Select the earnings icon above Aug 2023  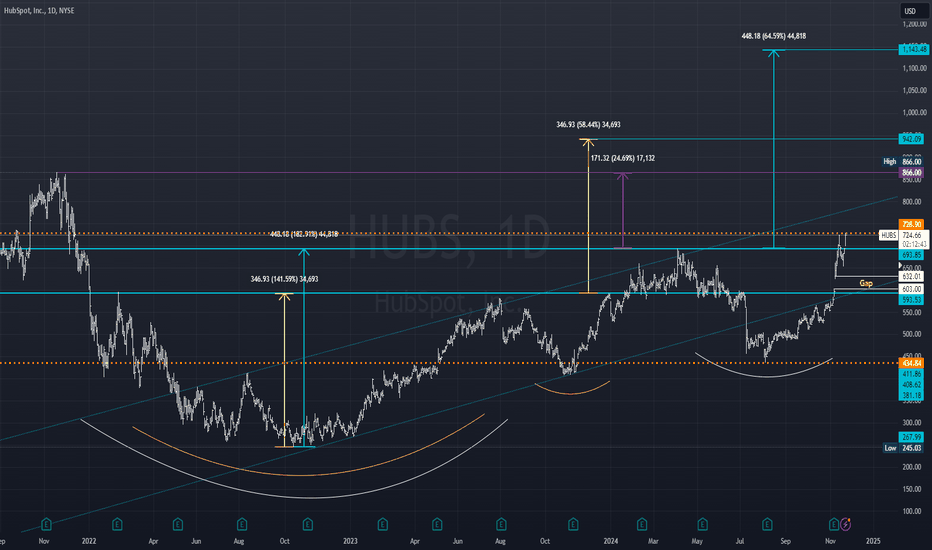tap(502, 524)
